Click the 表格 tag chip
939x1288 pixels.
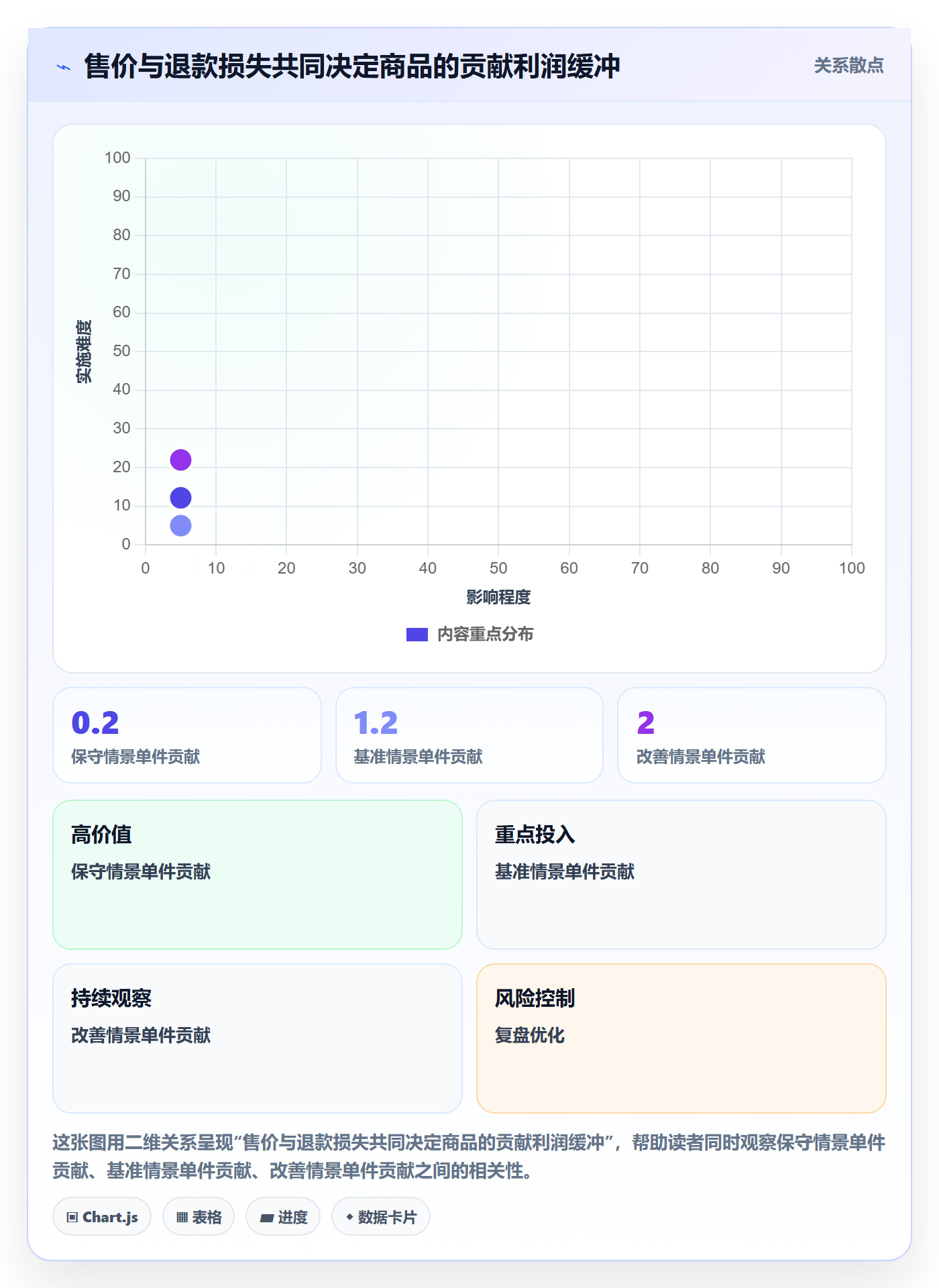tap(199, 1216)
